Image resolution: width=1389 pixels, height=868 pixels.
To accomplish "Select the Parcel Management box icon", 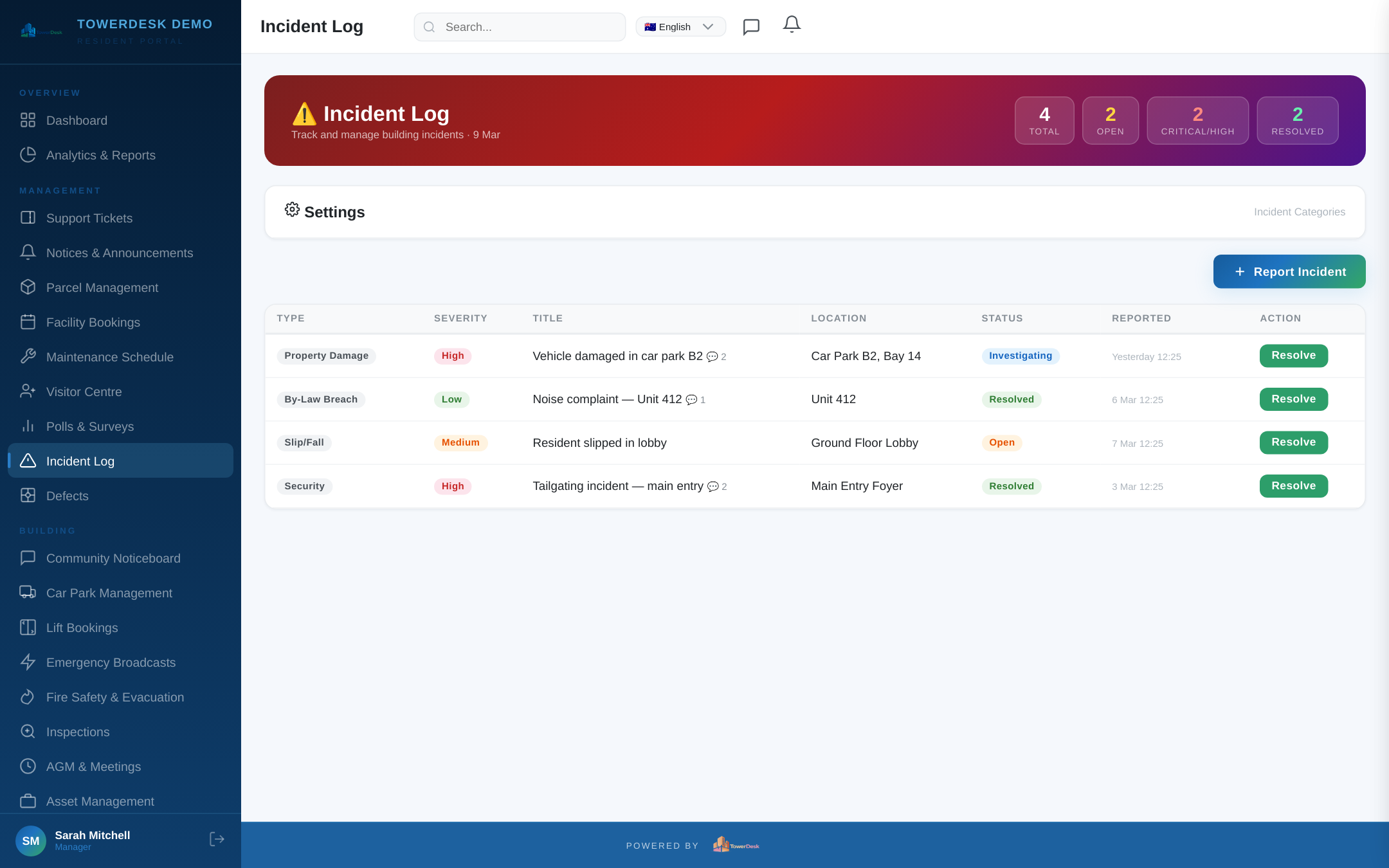I will pos(28,287).
